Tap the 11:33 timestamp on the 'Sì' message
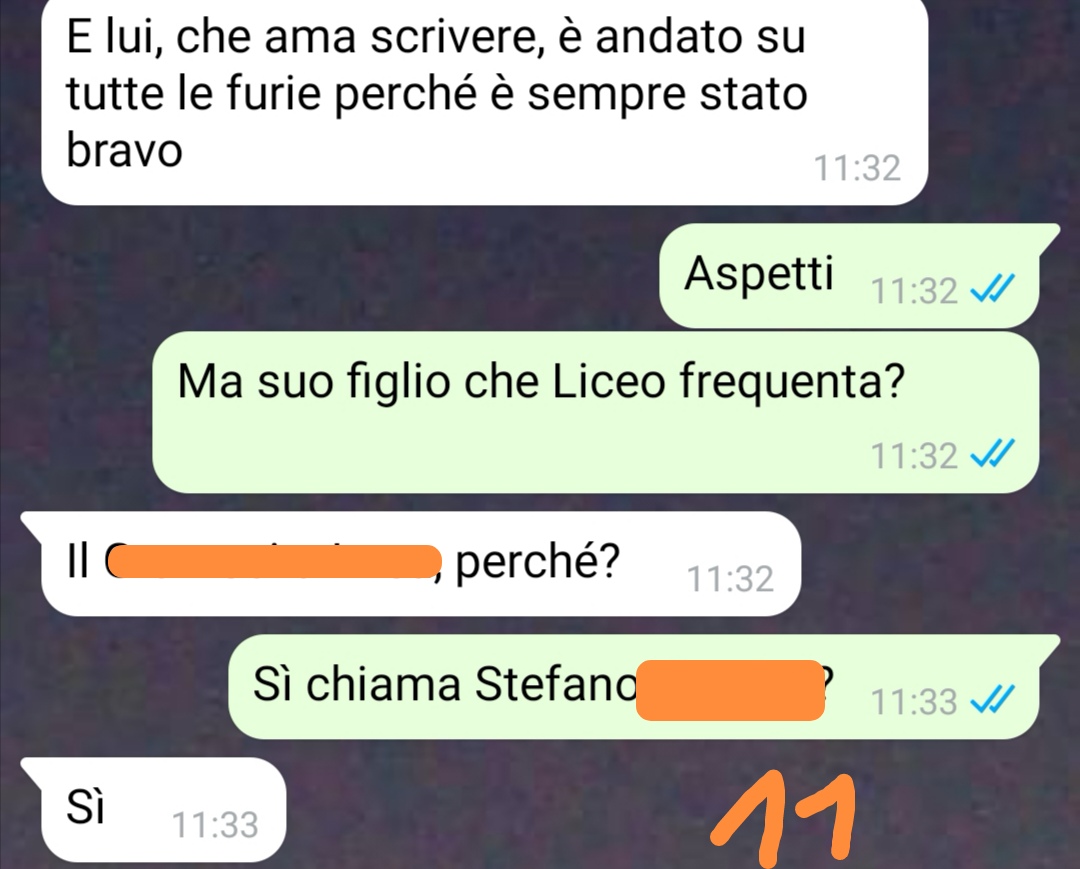This screenshot has width=1080, height=869. [214, 825]
